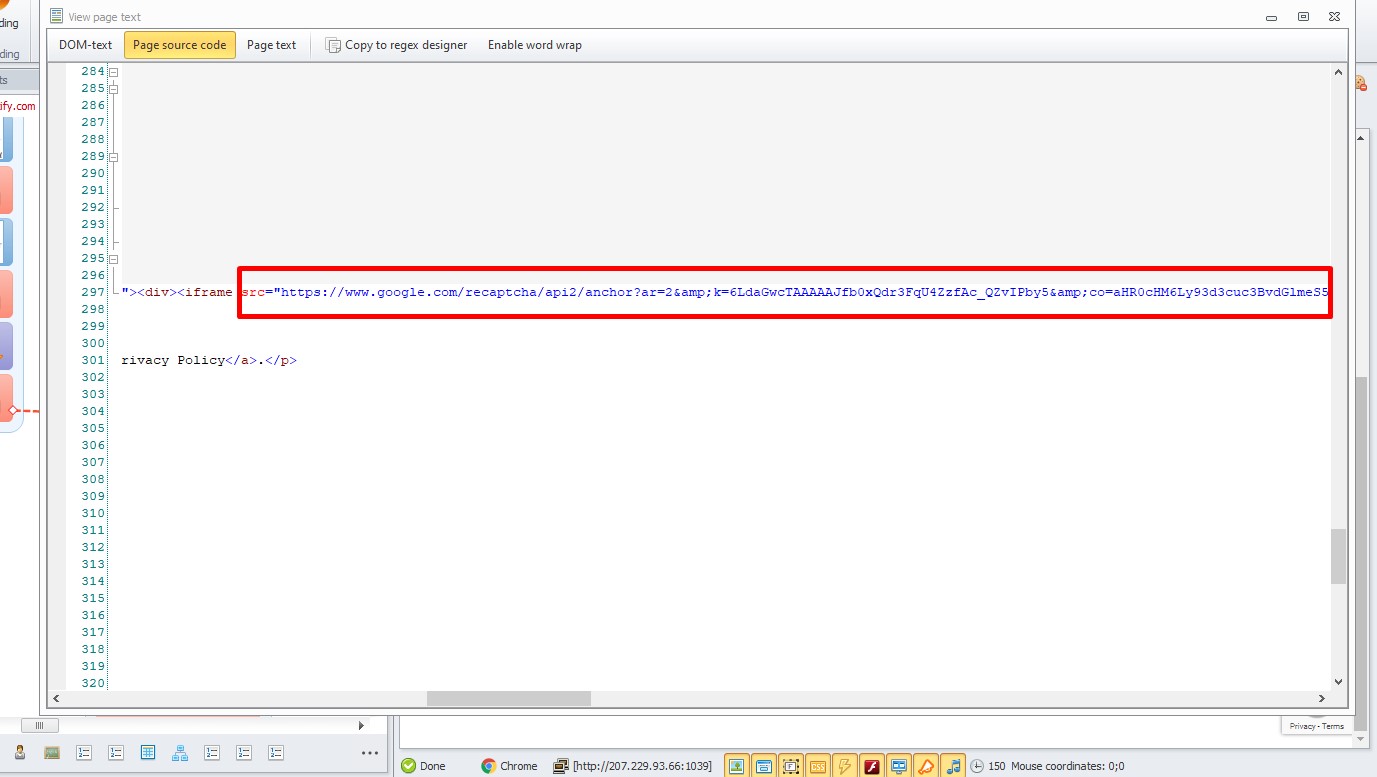Enable word wrap in the viewer
Screen dimensions: 1377x777
534,45
